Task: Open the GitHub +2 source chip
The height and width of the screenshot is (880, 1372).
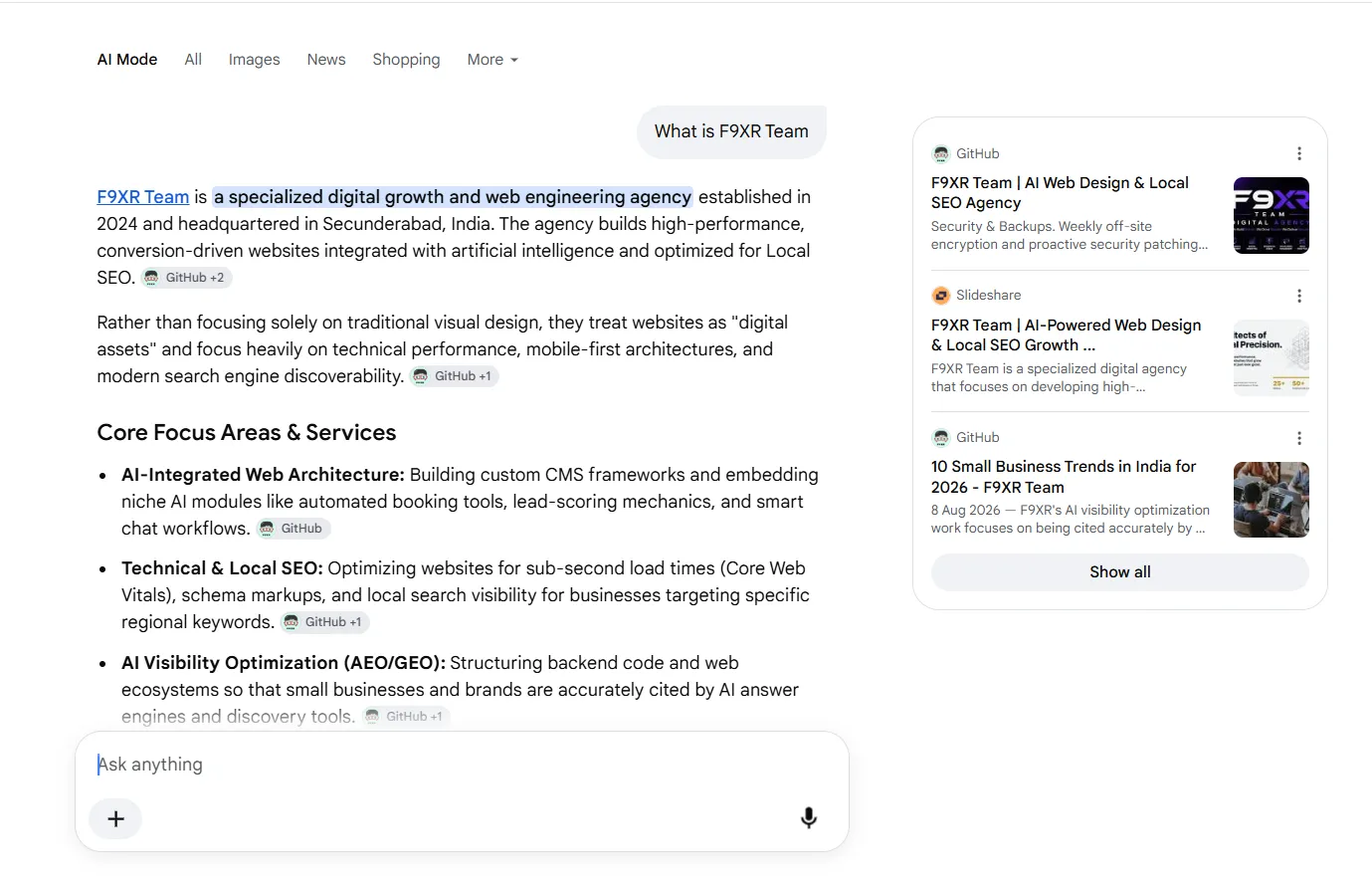Action: point(186,278)
